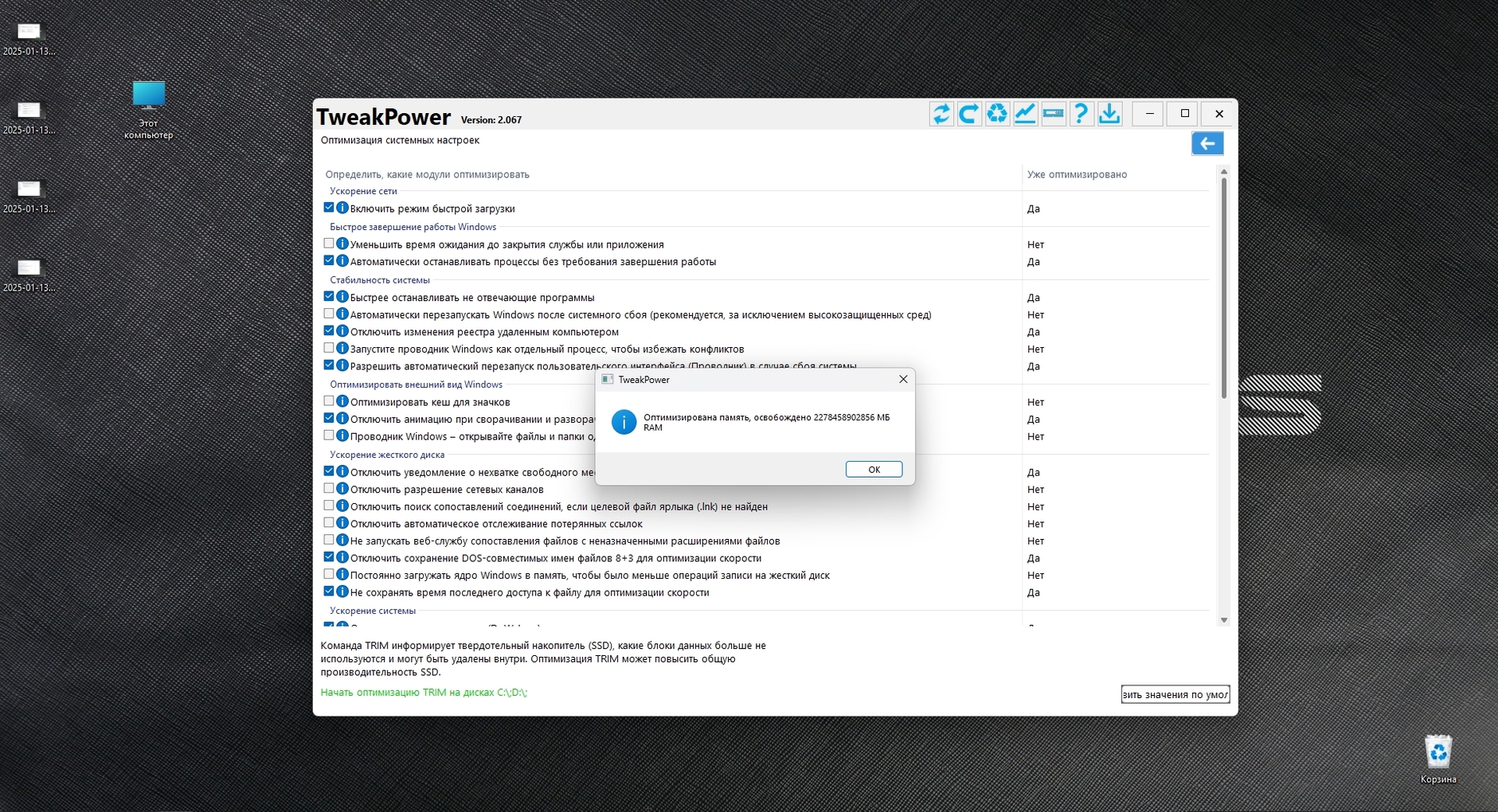Show info for 'Быстрее останавливать не отвечающие программы'
1498x812 pixels.
pos(342,297)
